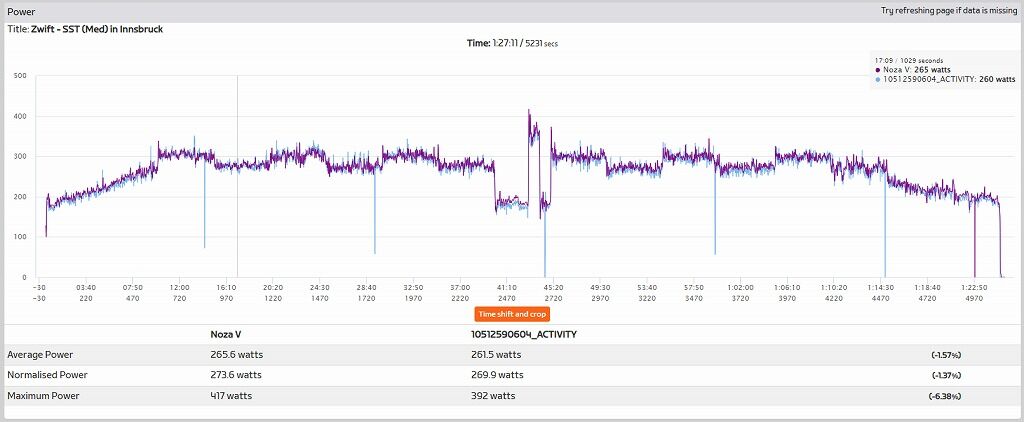1024x422 pixels.
Task: Click the 41:10 time axis label
Action: 507,287
